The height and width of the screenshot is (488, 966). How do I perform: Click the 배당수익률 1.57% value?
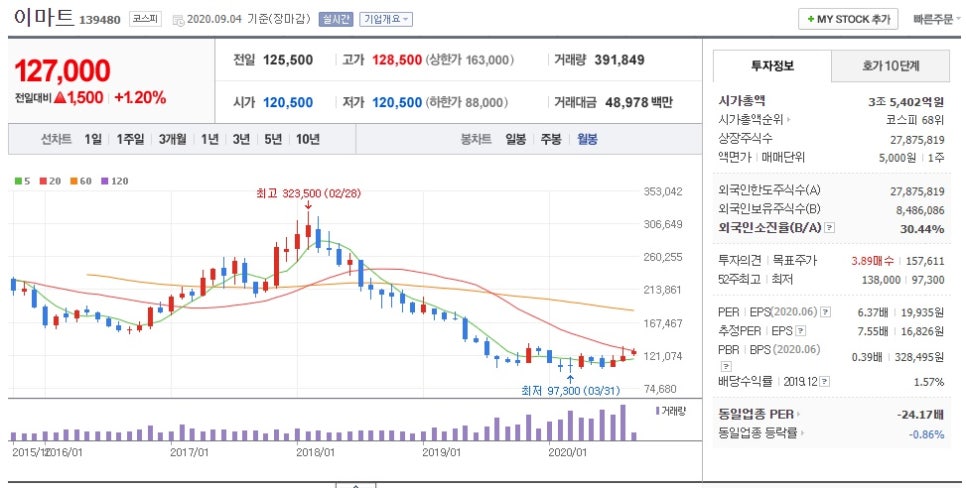928,383
